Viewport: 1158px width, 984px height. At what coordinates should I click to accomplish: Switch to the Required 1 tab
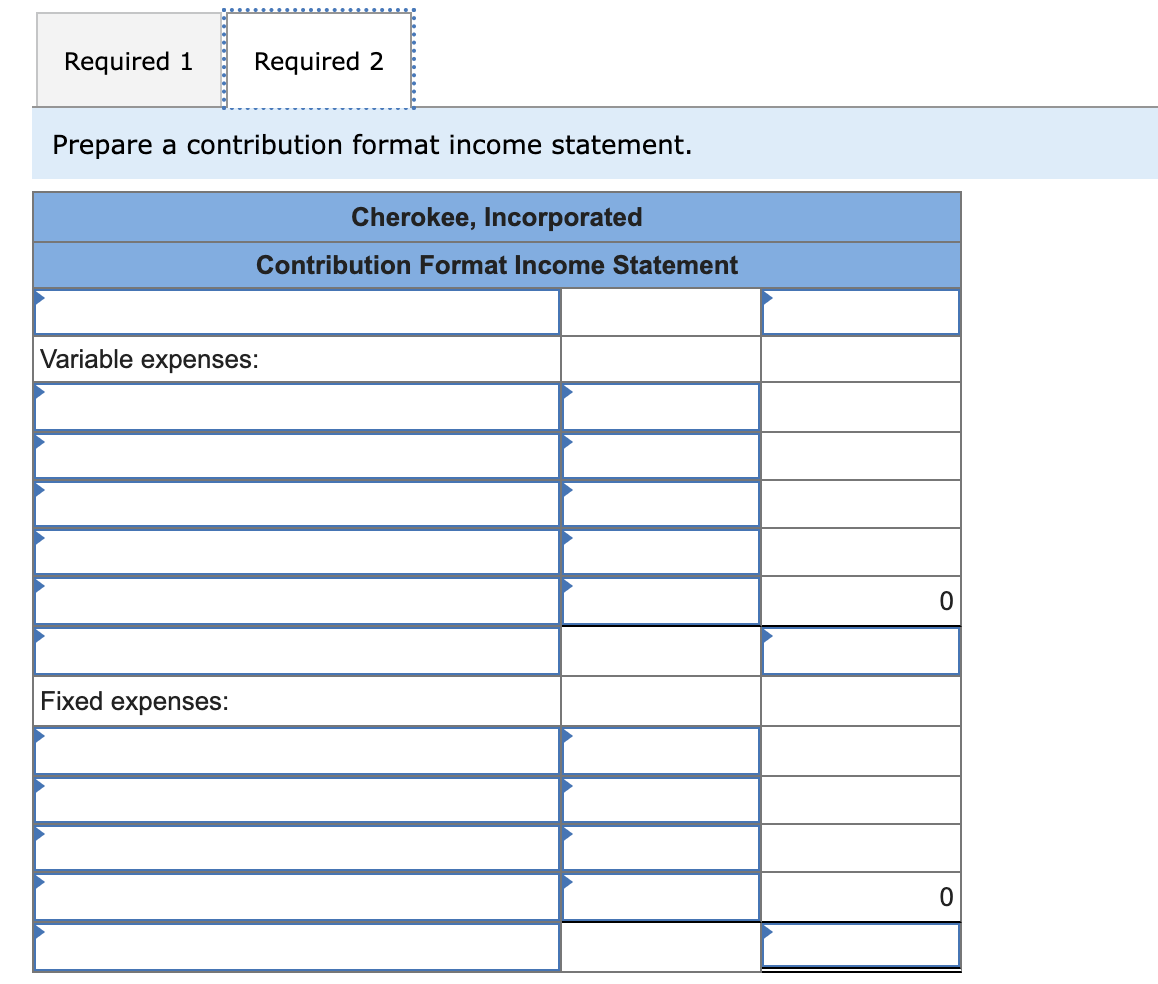[x=129, y=61]
